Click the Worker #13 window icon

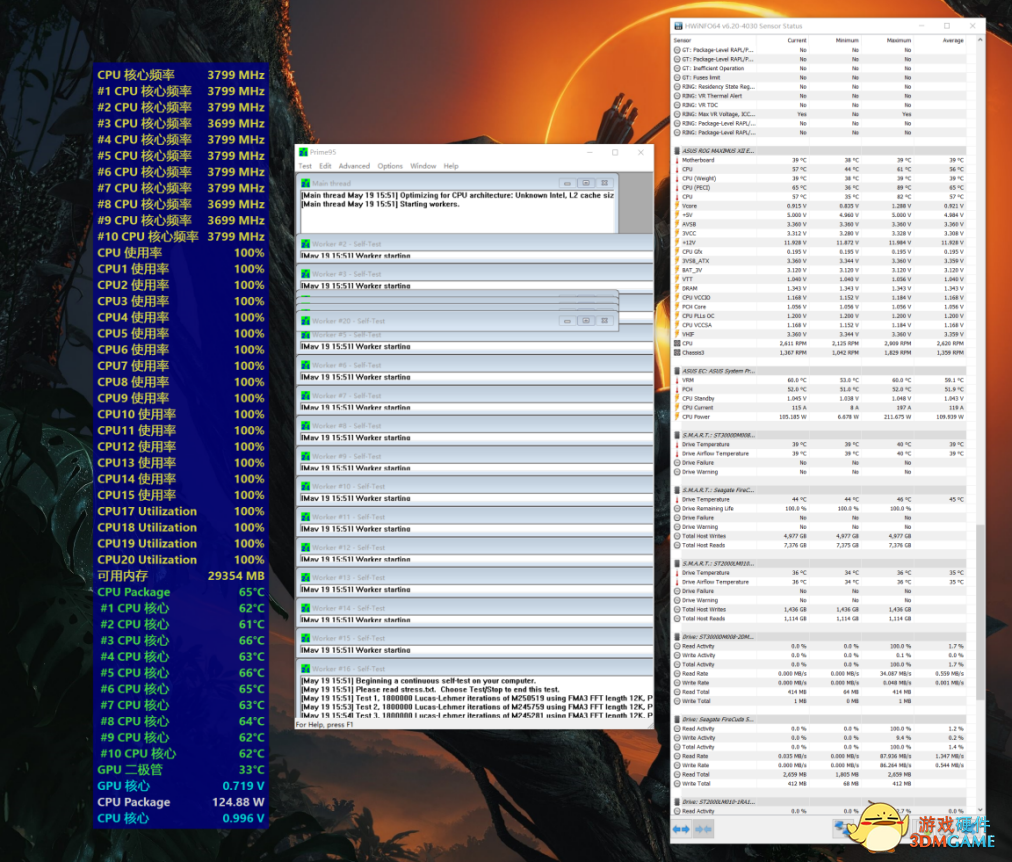pyautogui.click(x=306, y=577)
